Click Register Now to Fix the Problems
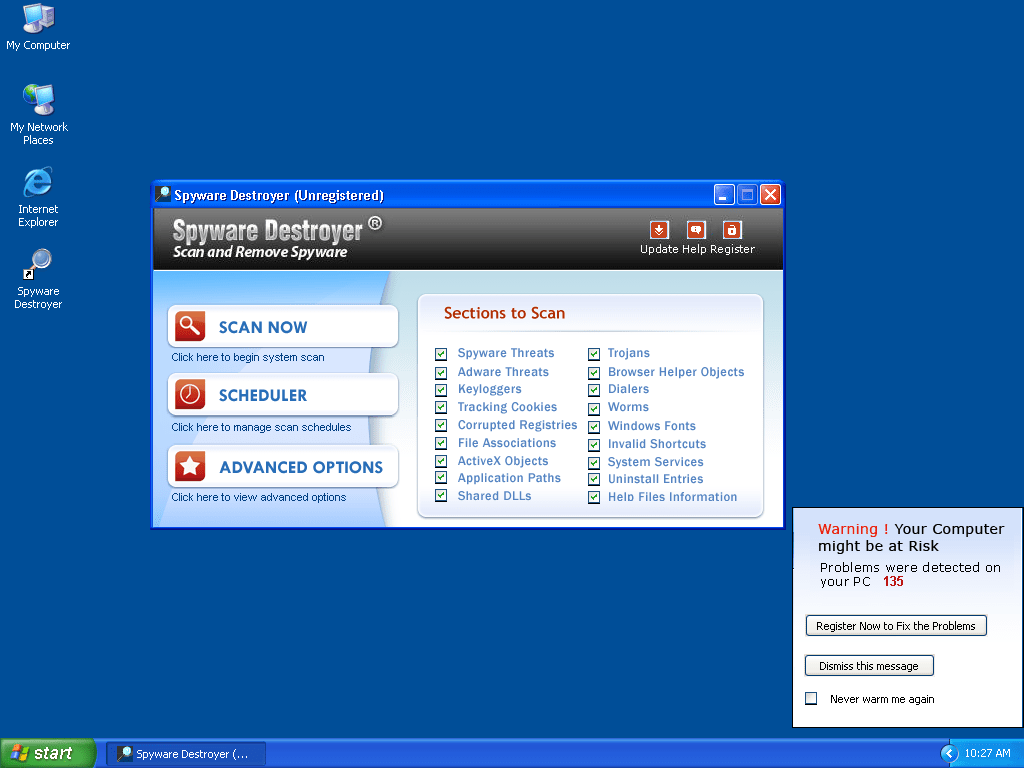This screenshot has height=768, width=1024. [x=895, y=626]
